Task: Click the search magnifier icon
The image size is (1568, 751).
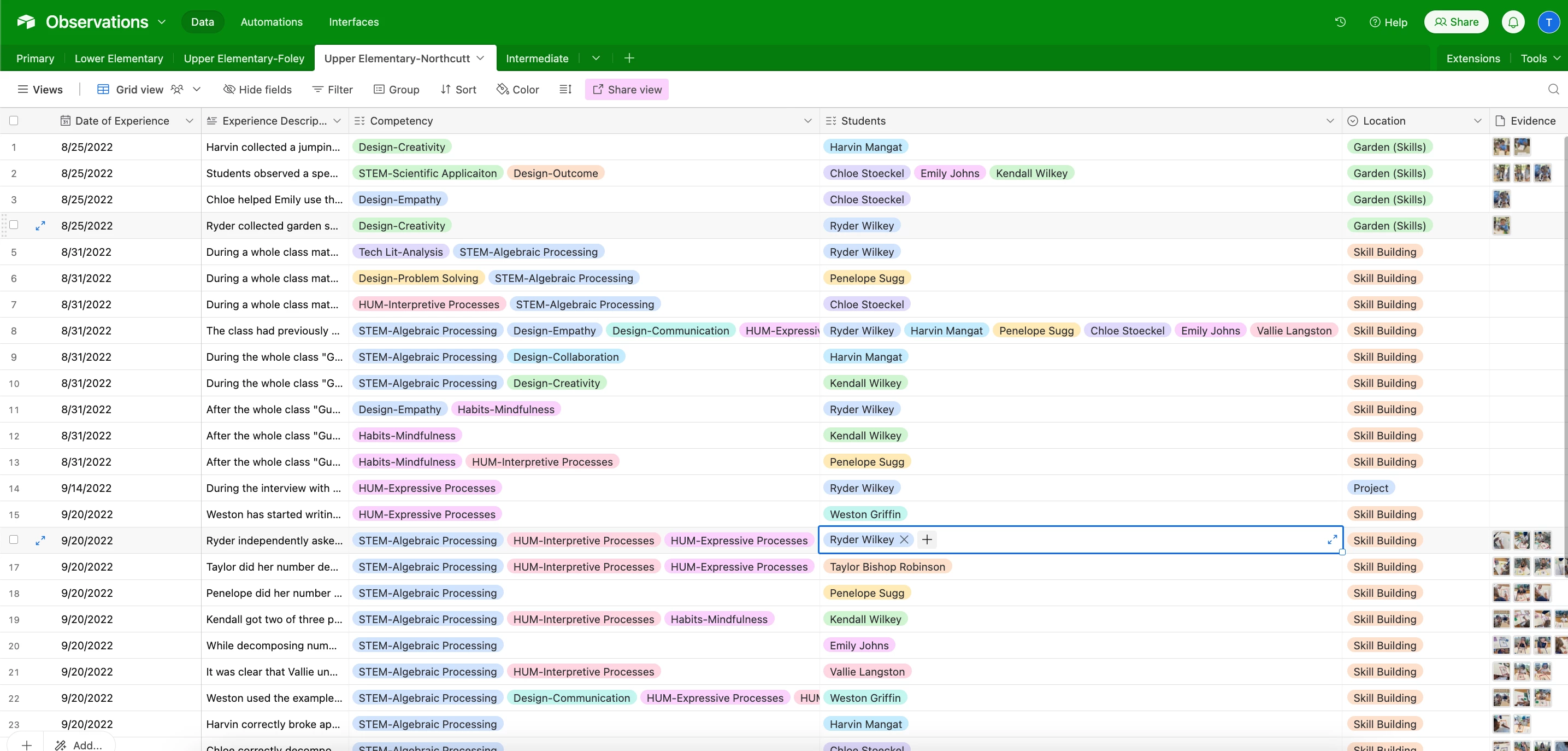Action: (1553, 90)
